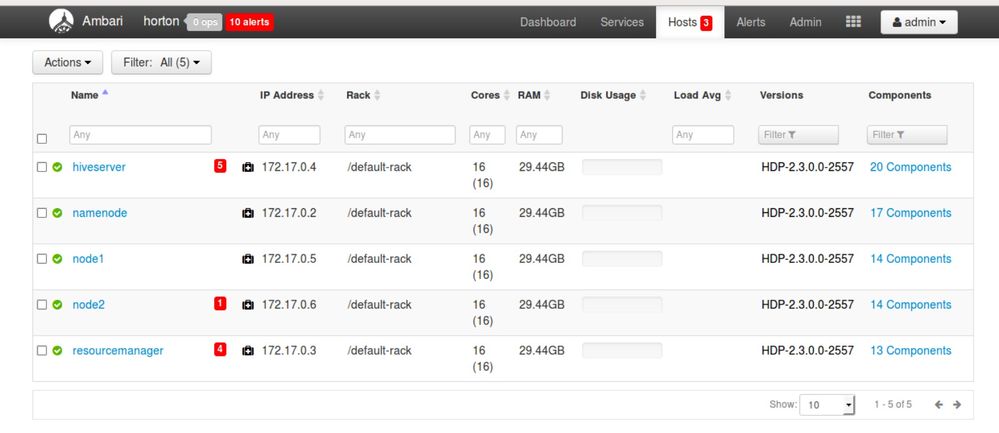
Task: Click medkit icon in resourcemanager row
Action: pos(248,351)
